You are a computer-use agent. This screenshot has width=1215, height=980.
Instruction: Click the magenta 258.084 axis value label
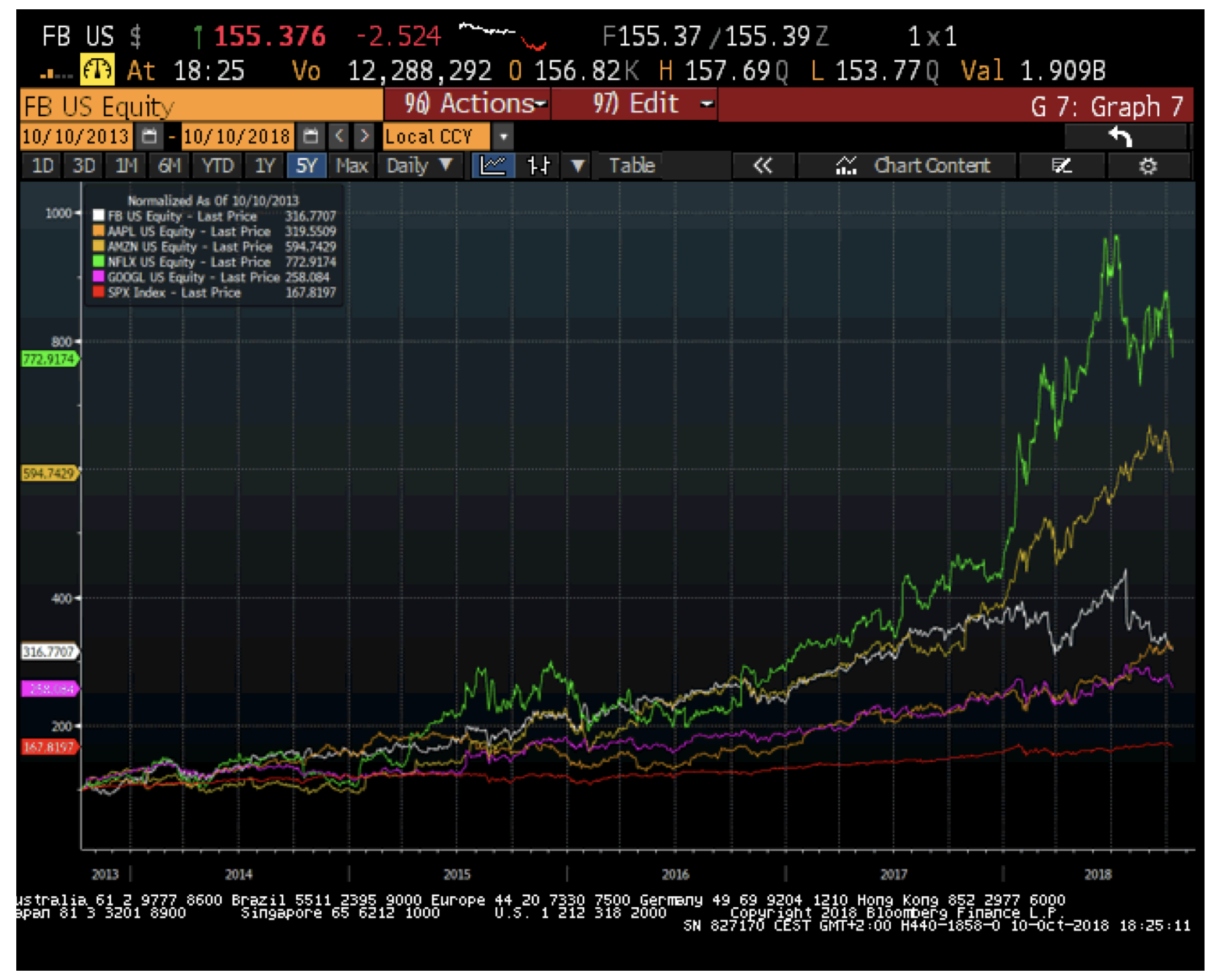tap(49, 689)
